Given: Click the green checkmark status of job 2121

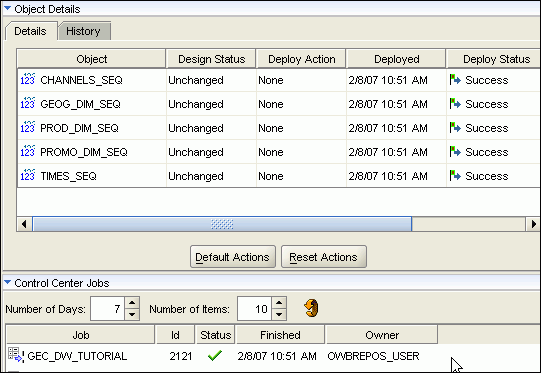Looking at the screenshot, I should click(215, 355).
